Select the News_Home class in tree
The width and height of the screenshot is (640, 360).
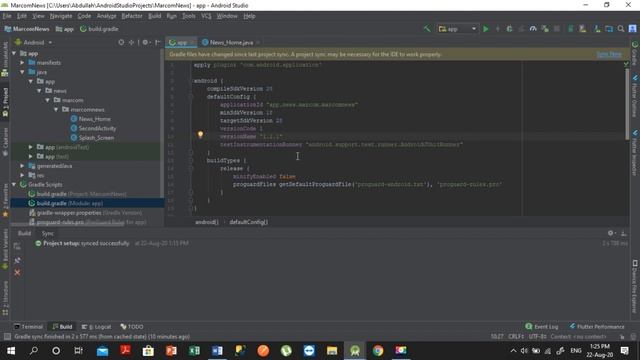click(x=94, y=119)
